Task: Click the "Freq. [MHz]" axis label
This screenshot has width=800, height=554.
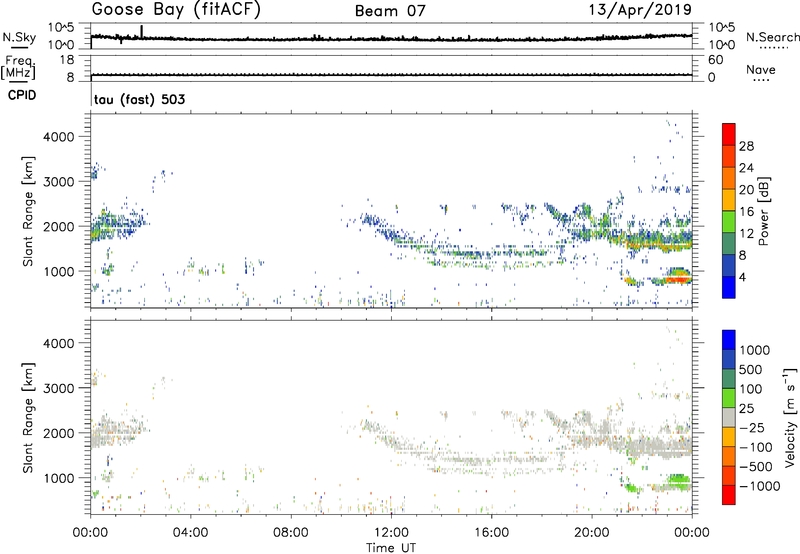Action: pos(18,68)
